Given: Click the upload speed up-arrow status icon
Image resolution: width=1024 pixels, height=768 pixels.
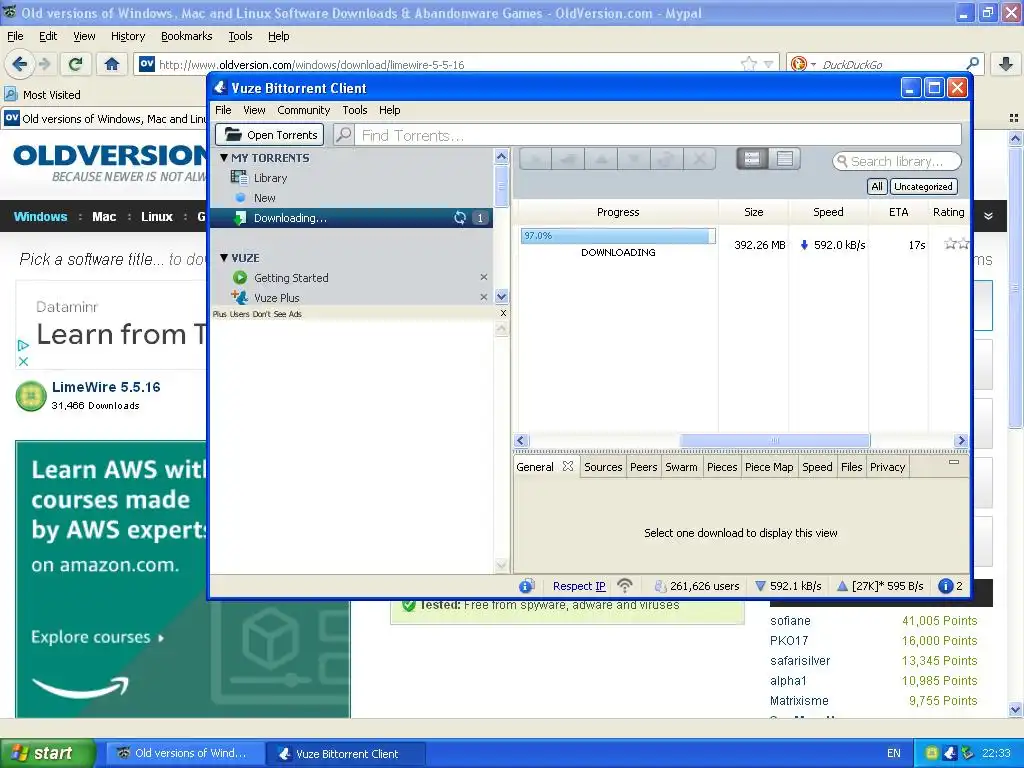Looking at the screenshot, I should (x=842, y=586).
